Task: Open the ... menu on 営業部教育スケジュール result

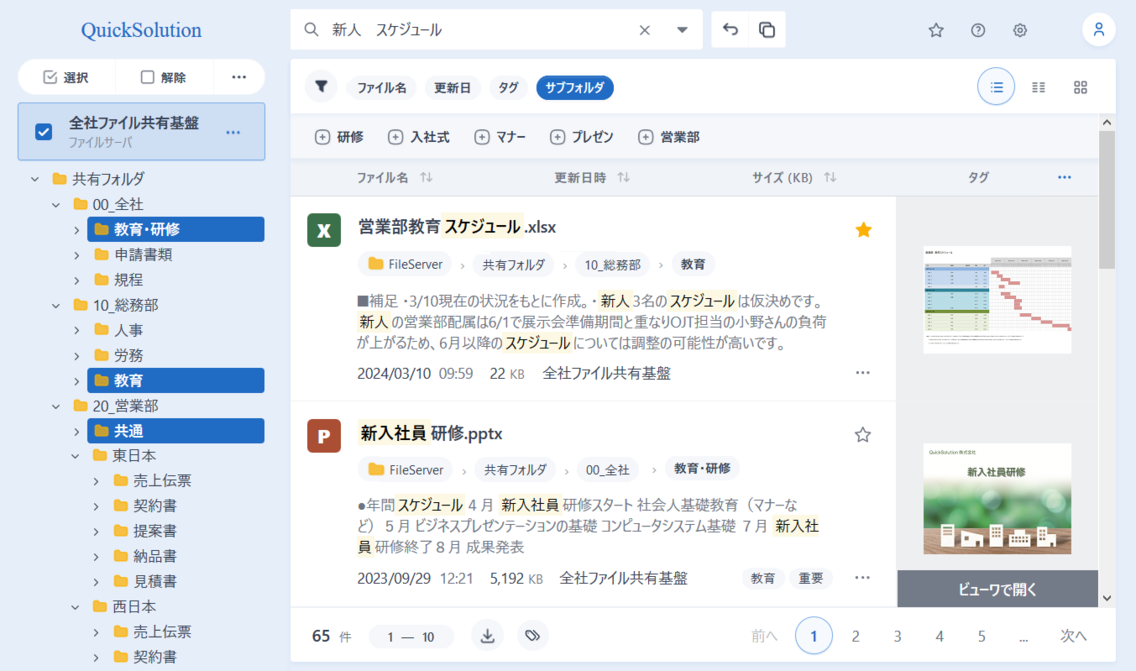Action: point(862,371)
